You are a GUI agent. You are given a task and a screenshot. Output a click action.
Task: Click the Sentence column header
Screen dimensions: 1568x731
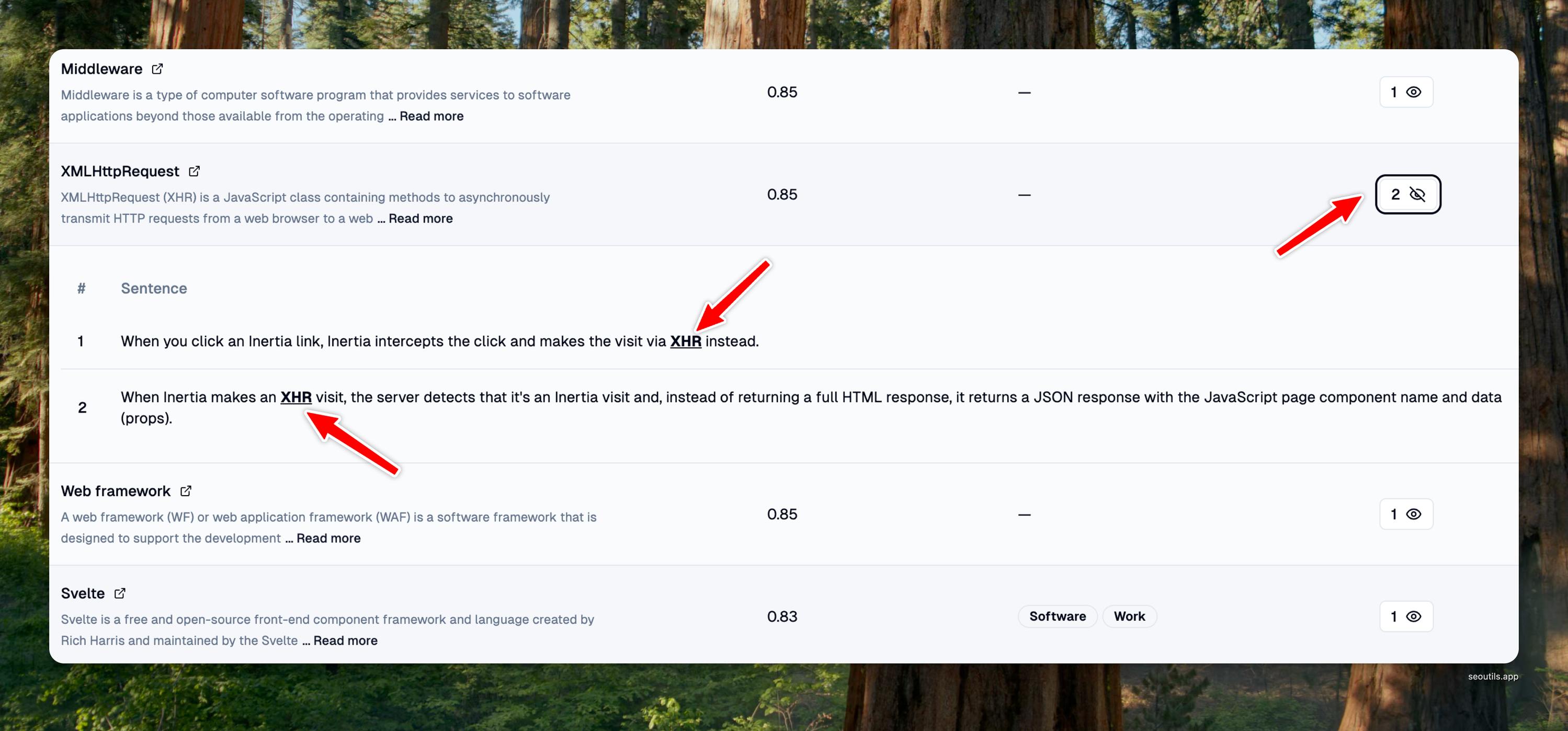click(x=153, y=289)
